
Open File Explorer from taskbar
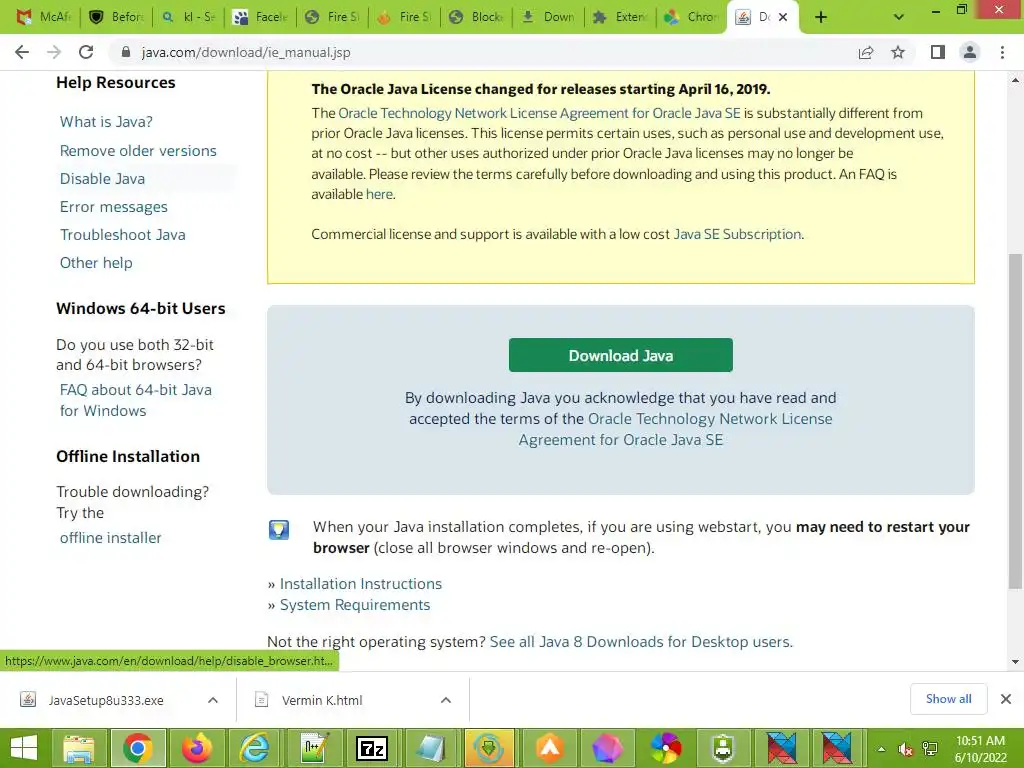pyautogui.click(x=78, y=748)
